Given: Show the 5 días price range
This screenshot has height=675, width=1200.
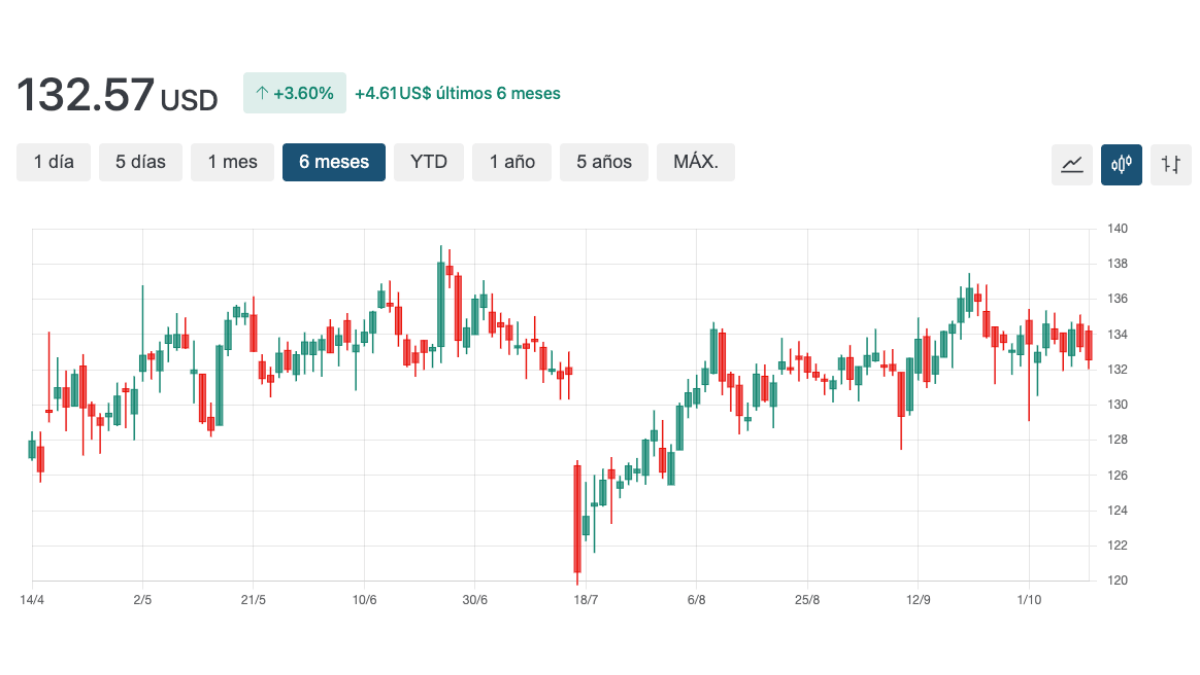Looking at the screenshot, I should (x=140, y=162).
